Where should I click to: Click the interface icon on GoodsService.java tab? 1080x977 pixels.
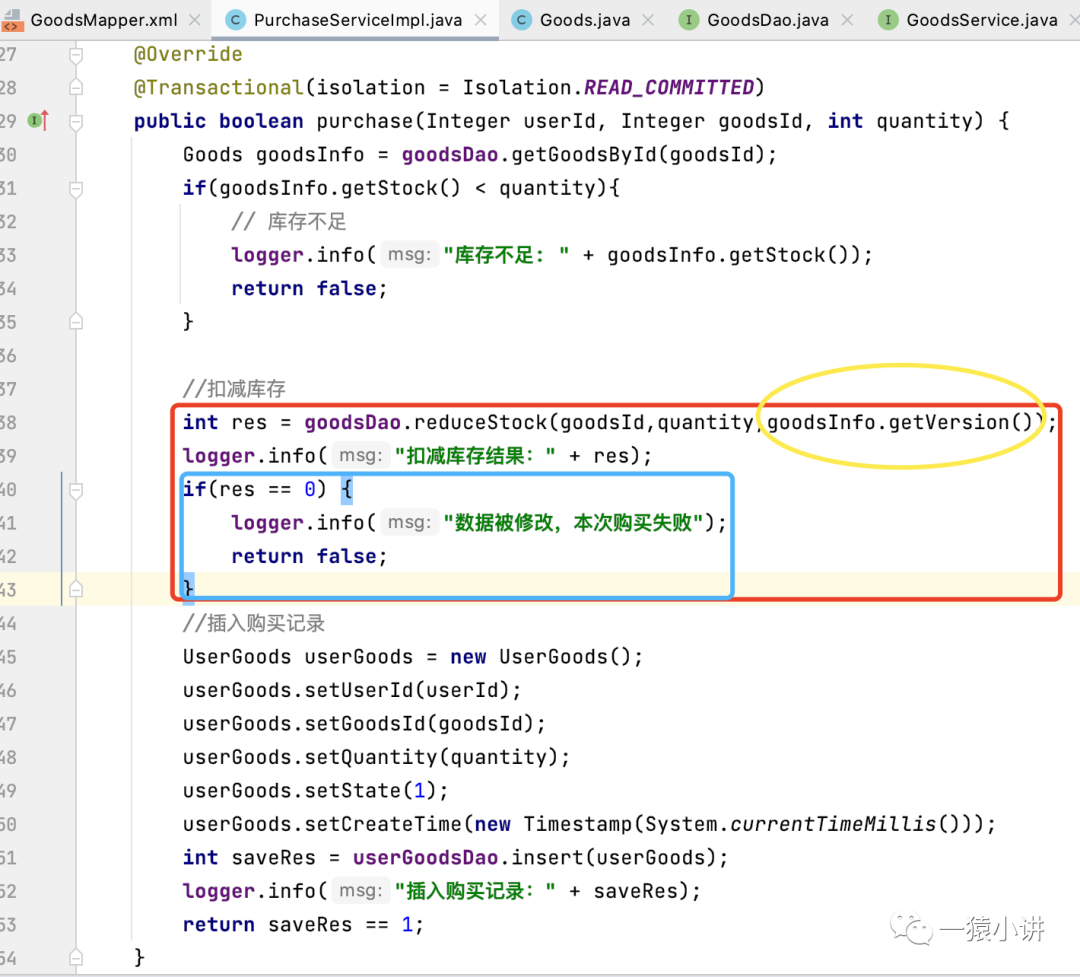coord(888,20)
